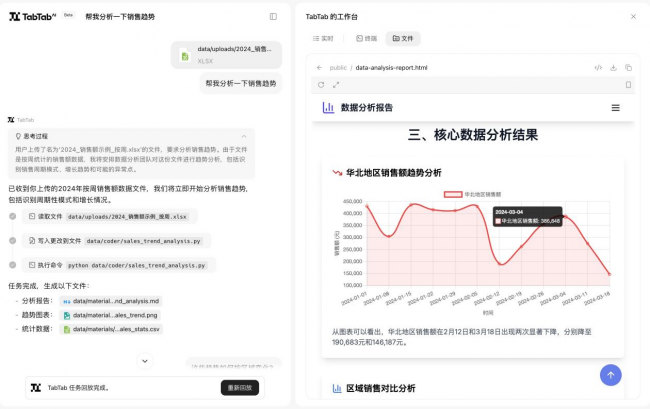Click the scroll-down chevron in chat
Viewport: 650px width, 409px height.
[x=145, y=361]
